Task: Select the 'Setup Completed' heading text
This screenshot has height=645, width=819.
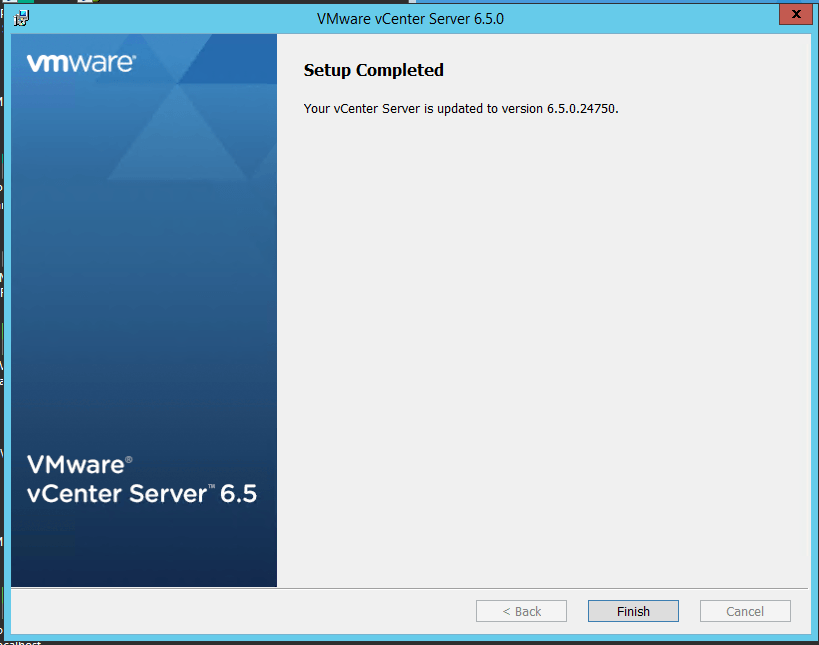Action: pos(373,70)
